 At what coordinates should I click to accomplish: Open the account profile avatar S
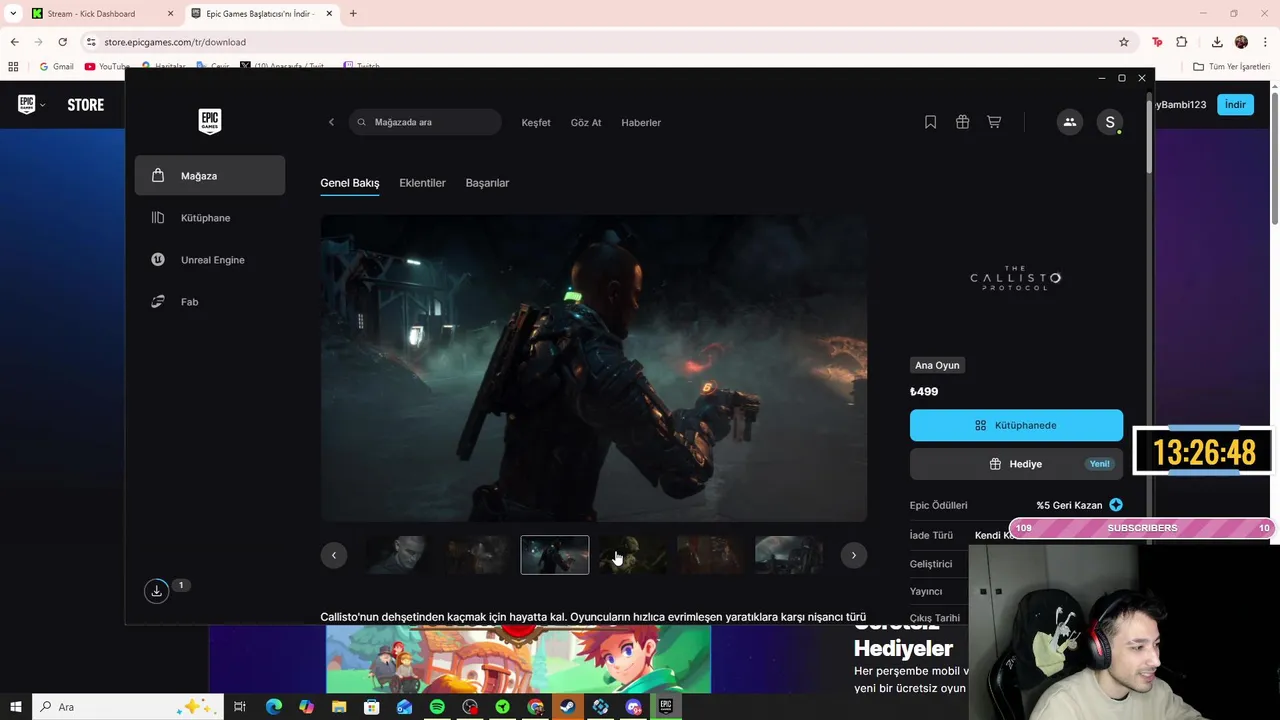pos(1109,122)
